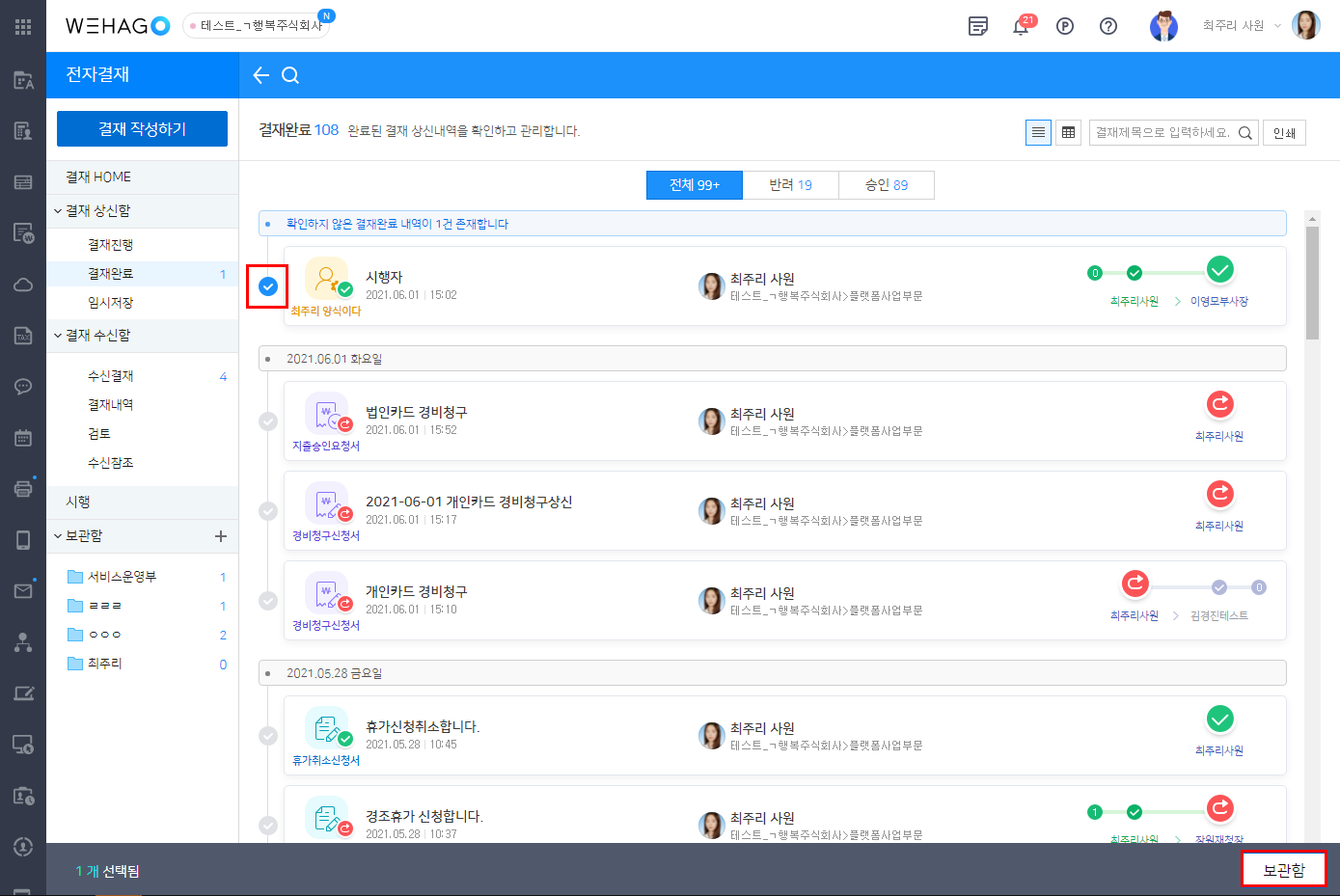The image size is (1340, 896).
Task: Switch to the 승인 89 tab
Action: coord(886,185)
